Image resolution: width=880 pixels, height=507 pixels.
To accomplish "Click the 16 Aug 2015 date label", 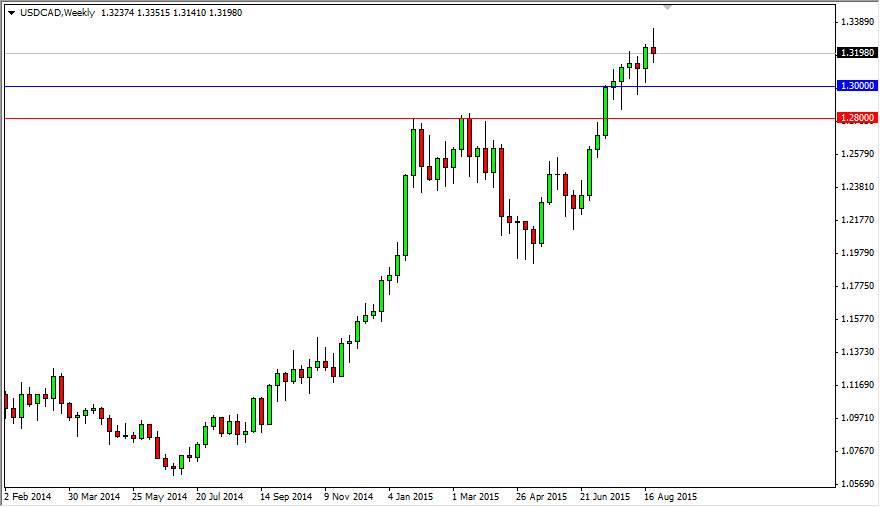I will [x=671, y=497].
